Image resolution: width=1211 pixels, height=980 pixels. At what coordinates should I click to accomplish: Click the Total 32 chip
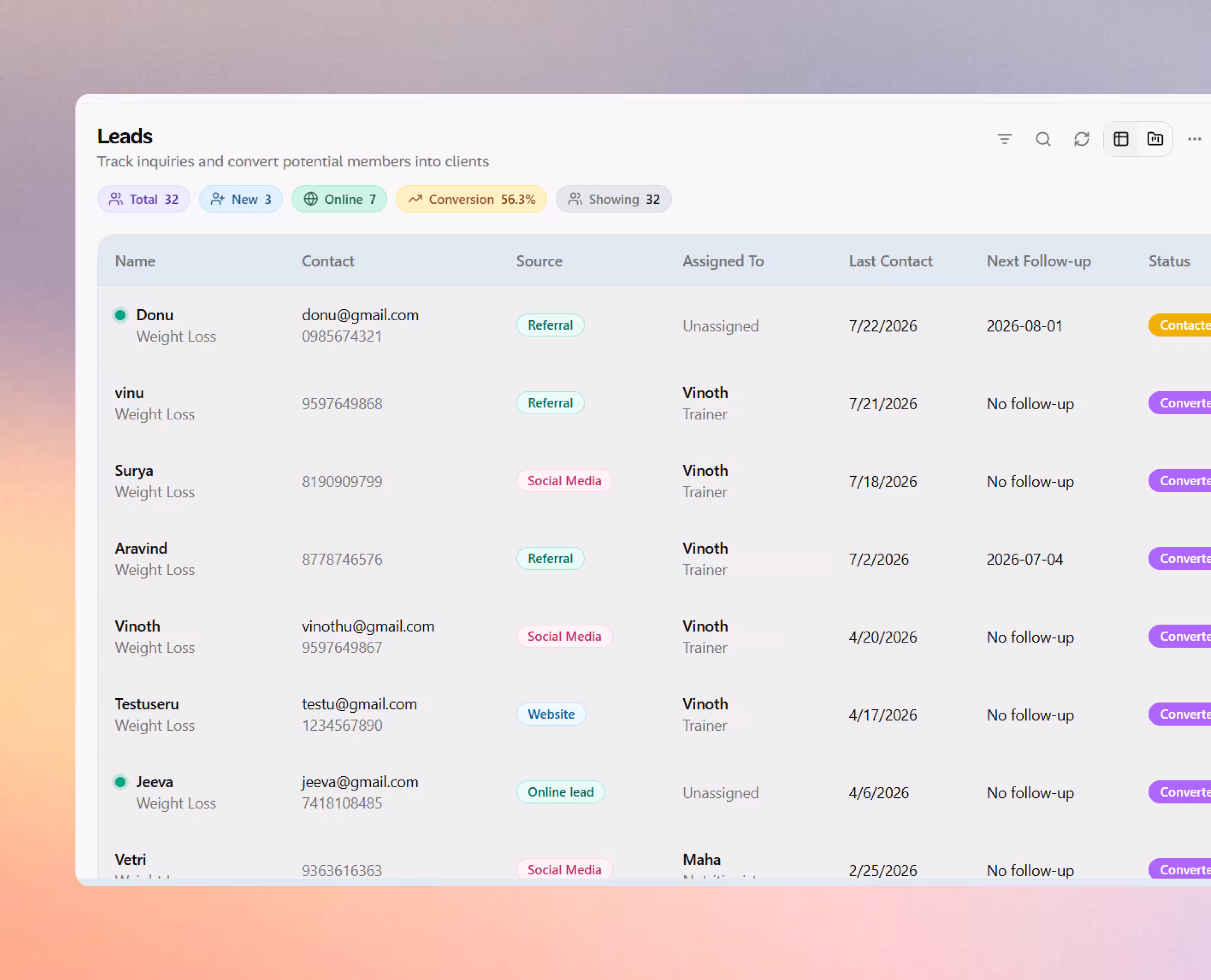click(x=143, y=199)
